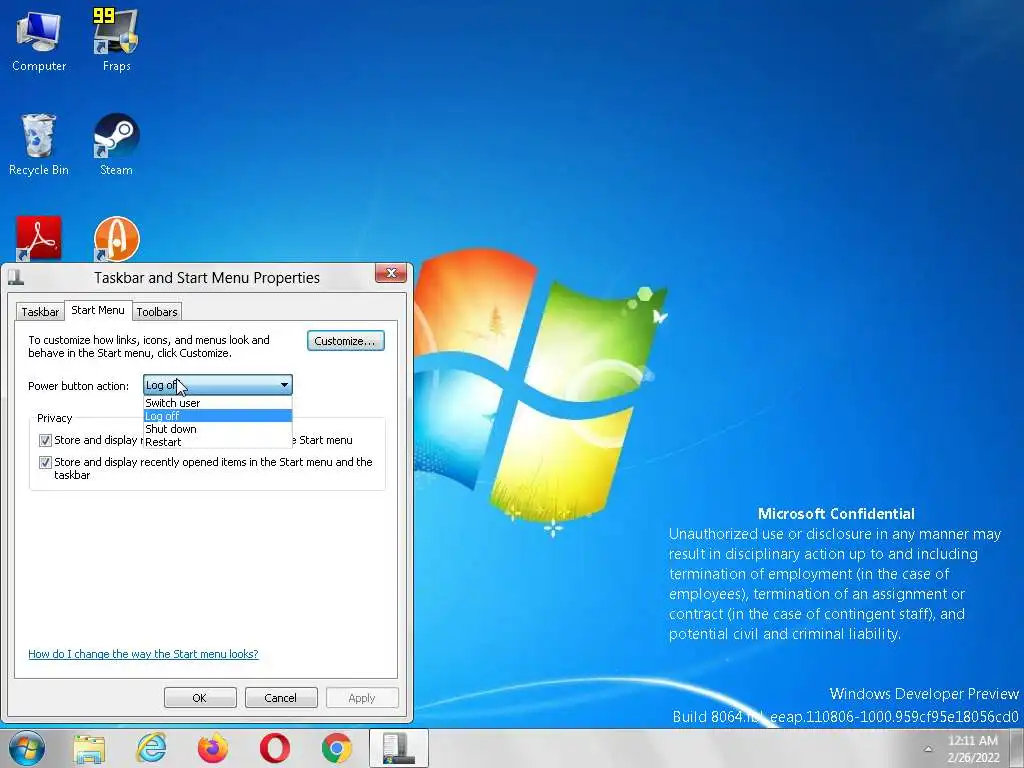
Task: Choose Restart from the list
Action: [217, 442]
